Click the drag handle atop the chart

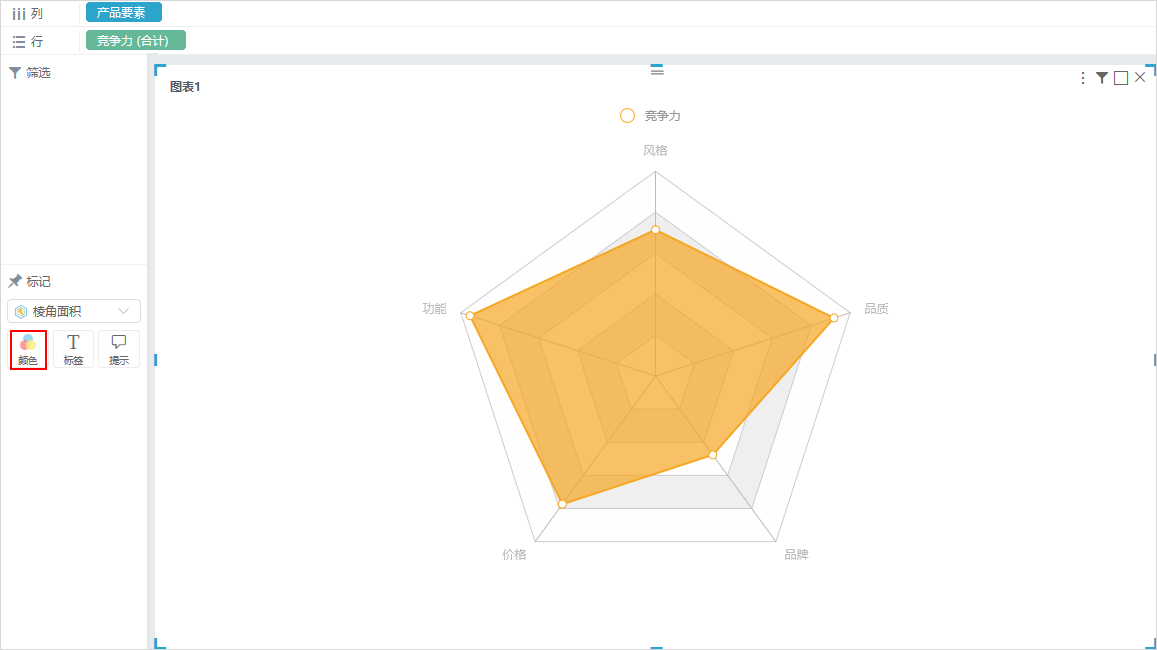coord(657,70)
